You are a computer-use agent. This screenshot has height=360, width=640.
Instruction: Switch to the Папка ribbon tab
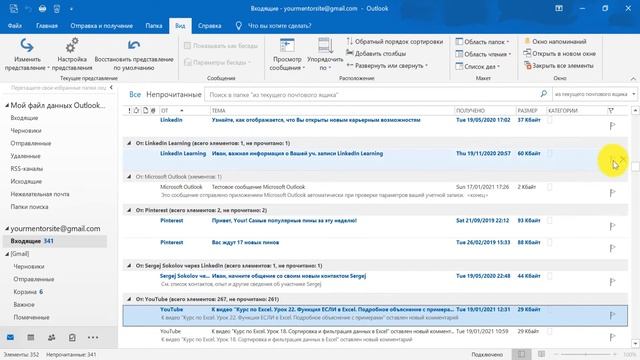[154, 26]
